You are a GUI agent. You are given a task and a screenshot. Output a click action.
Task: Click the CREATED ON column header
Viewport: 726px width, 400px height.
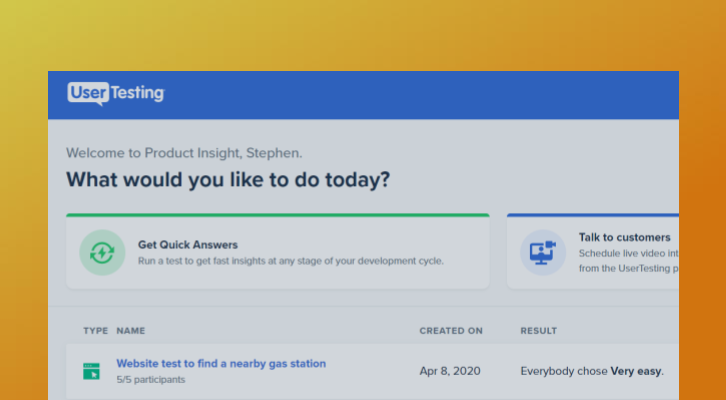451,331
